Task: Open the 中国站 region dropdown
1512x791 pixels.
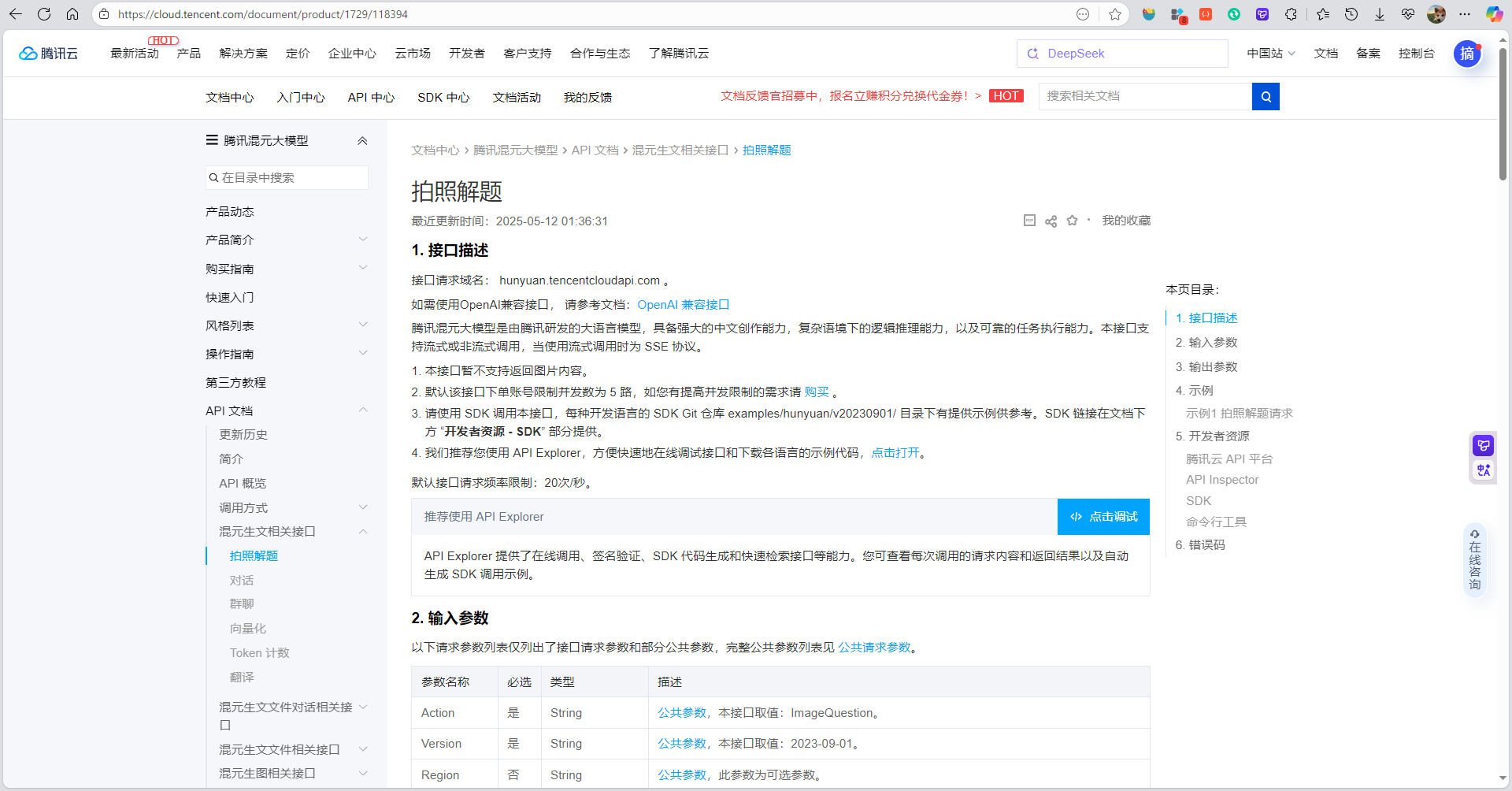Action: (1269, 53)
